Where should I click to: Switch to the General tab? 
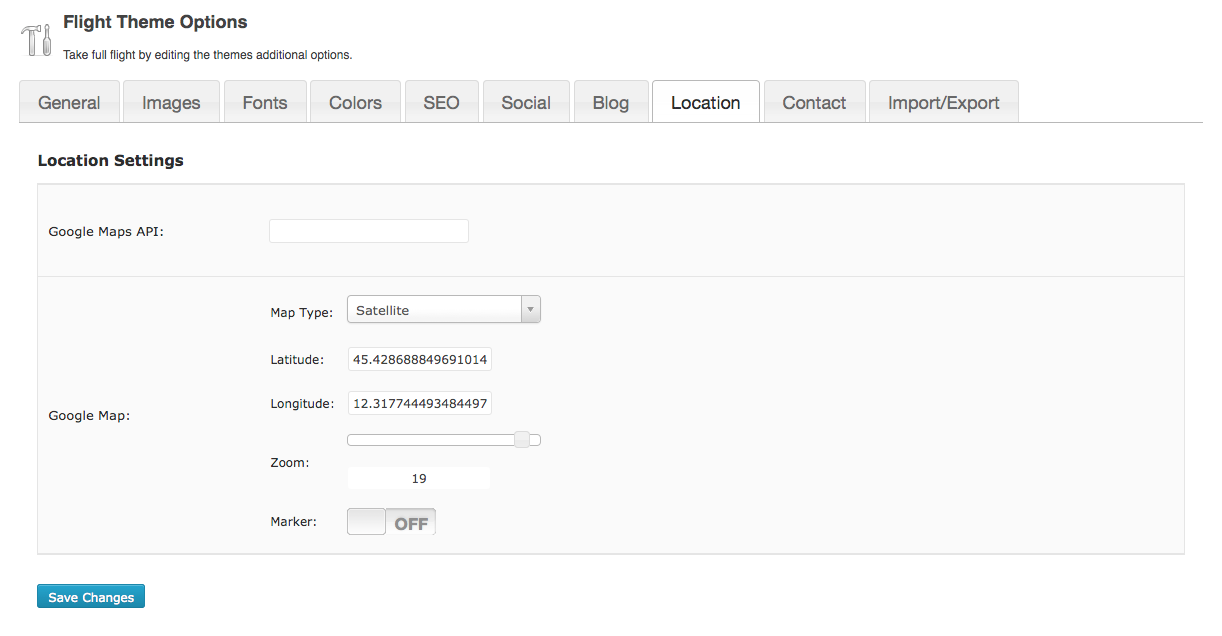tap(69, 102)
